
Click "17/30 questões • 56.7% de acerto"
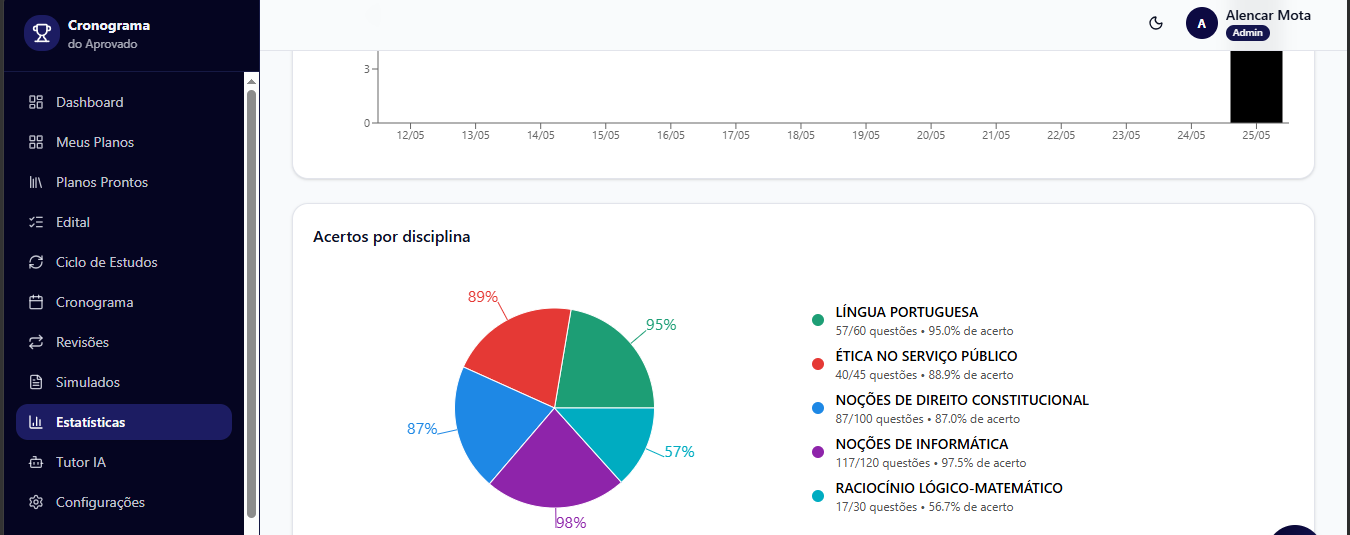(925, 507)
